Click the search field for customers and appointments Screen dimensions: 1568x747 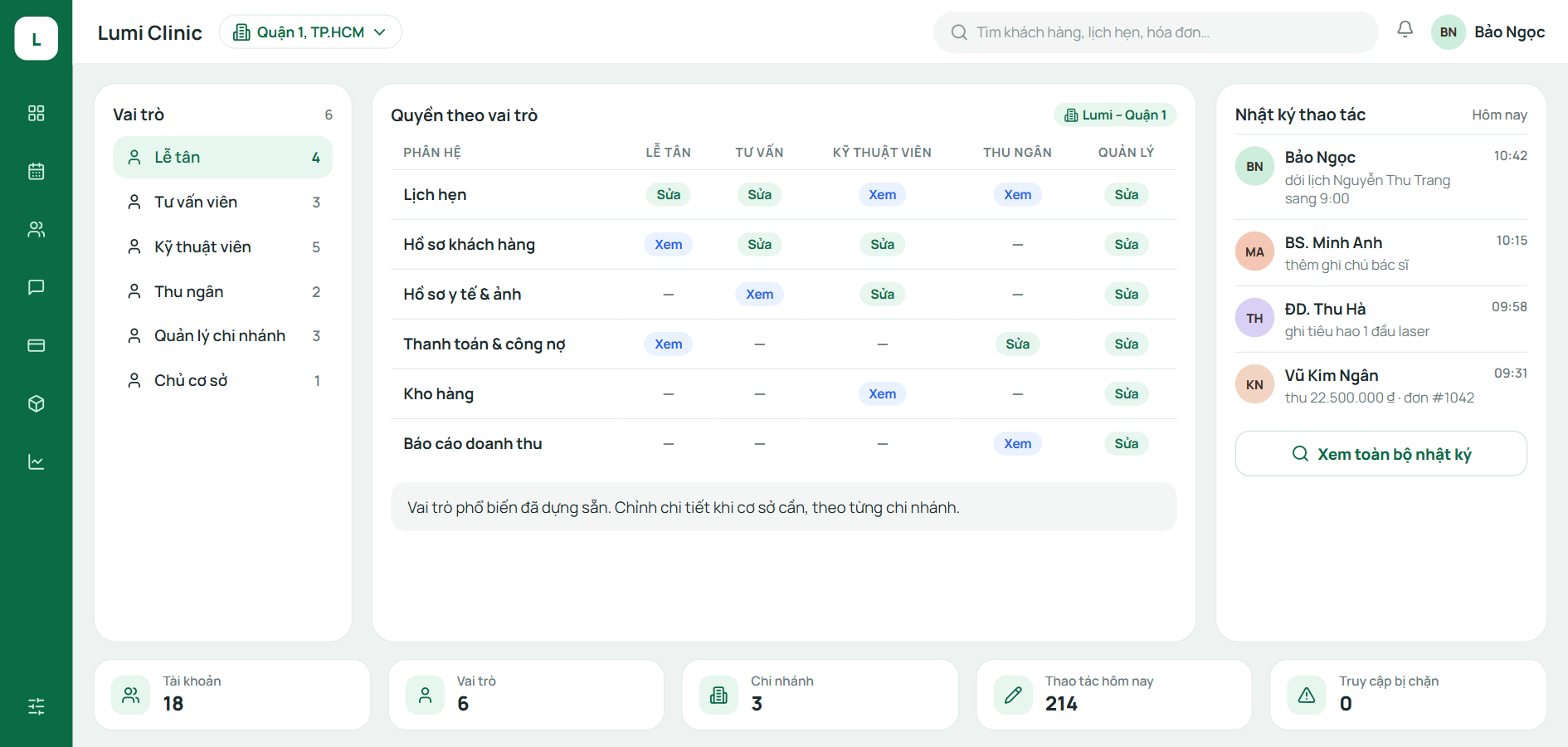1156,32
